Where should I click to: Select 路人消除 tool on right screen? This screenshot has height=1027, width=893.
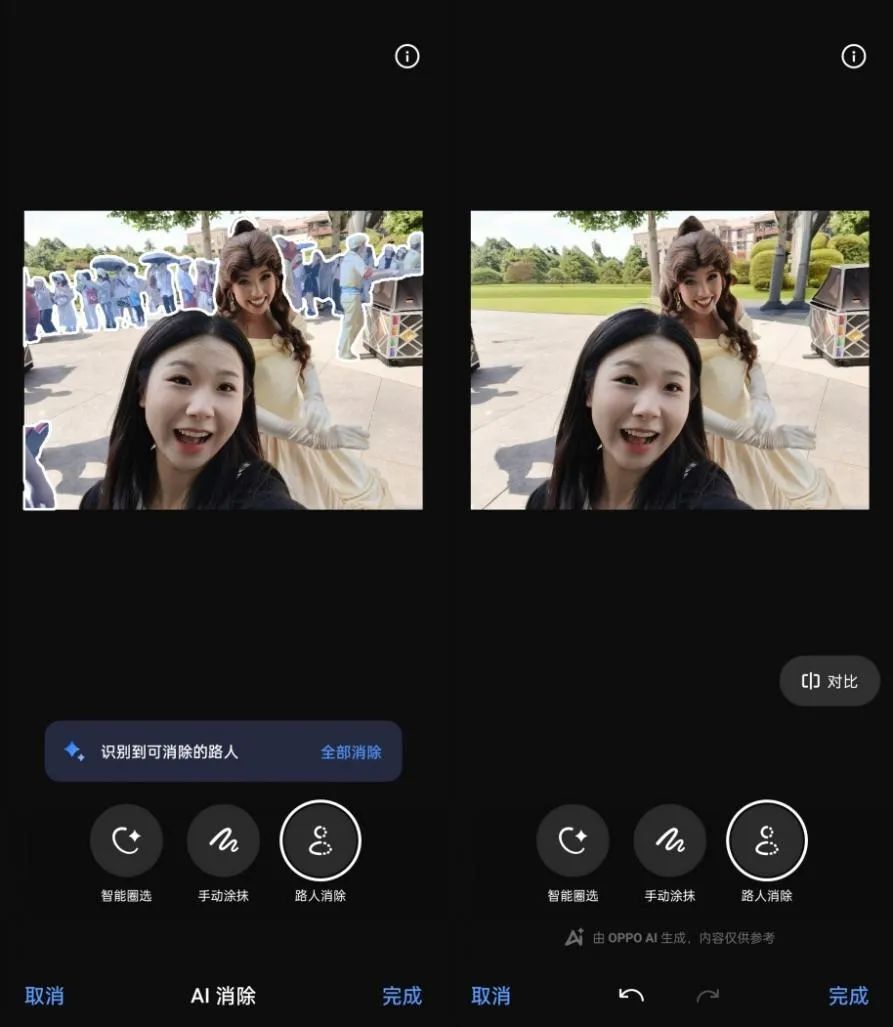coord(767,840)
